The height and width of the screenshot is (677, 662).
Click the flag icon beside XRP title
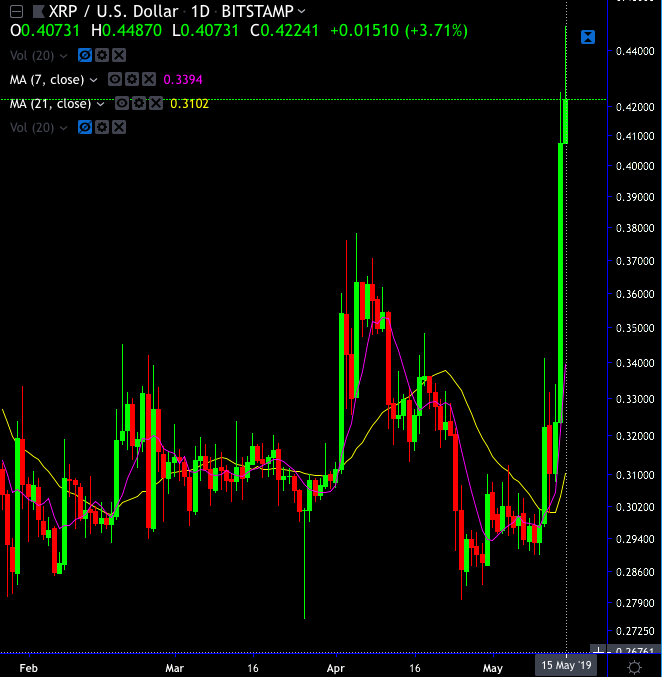pyautogui.click(x=38, y=11)
